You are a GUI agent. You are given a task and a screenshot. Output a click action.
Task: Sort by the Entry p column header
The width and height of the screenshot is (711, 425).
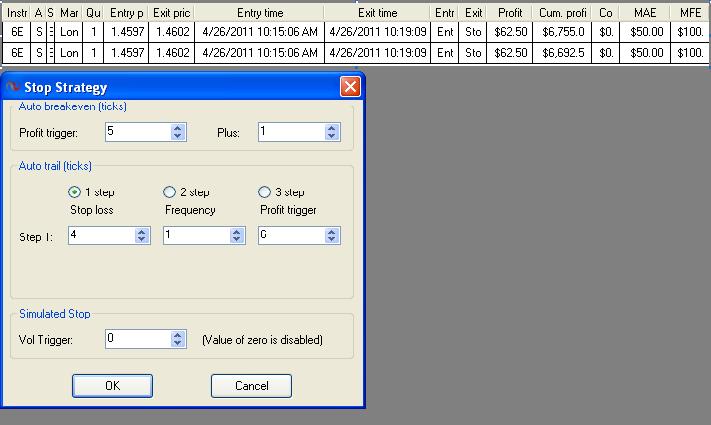(126, 13)
